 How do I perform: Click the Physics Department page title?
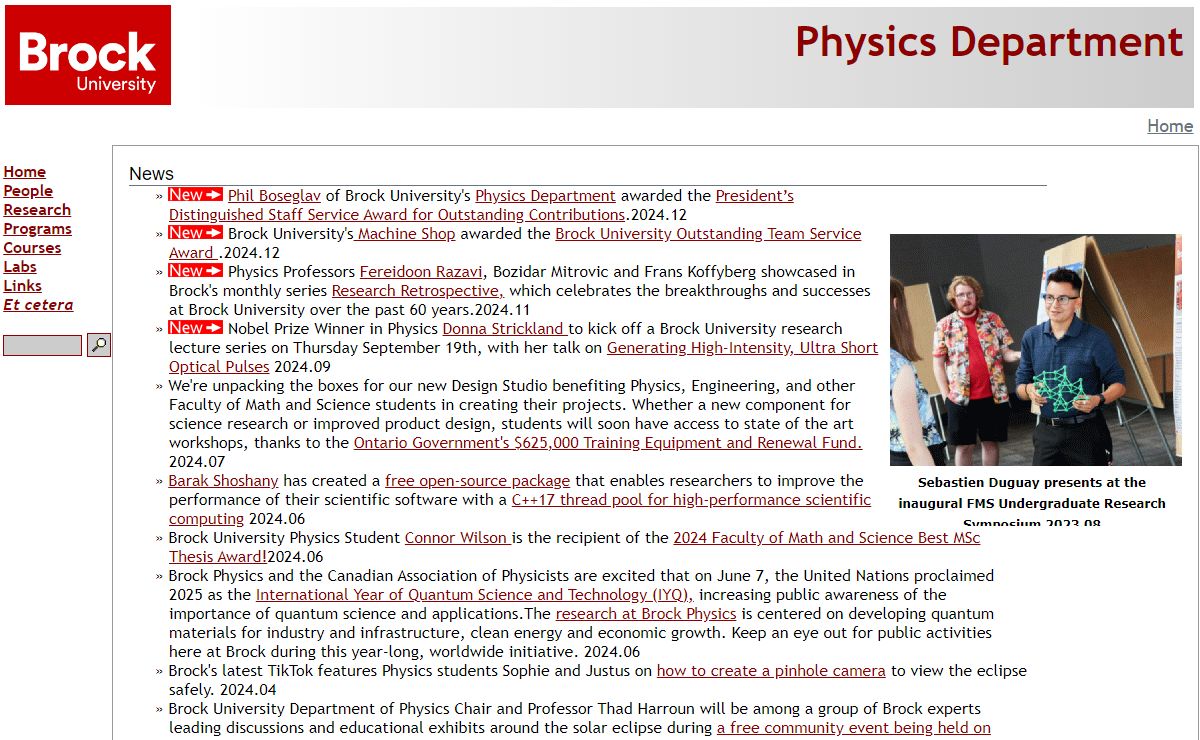point(989,42)
